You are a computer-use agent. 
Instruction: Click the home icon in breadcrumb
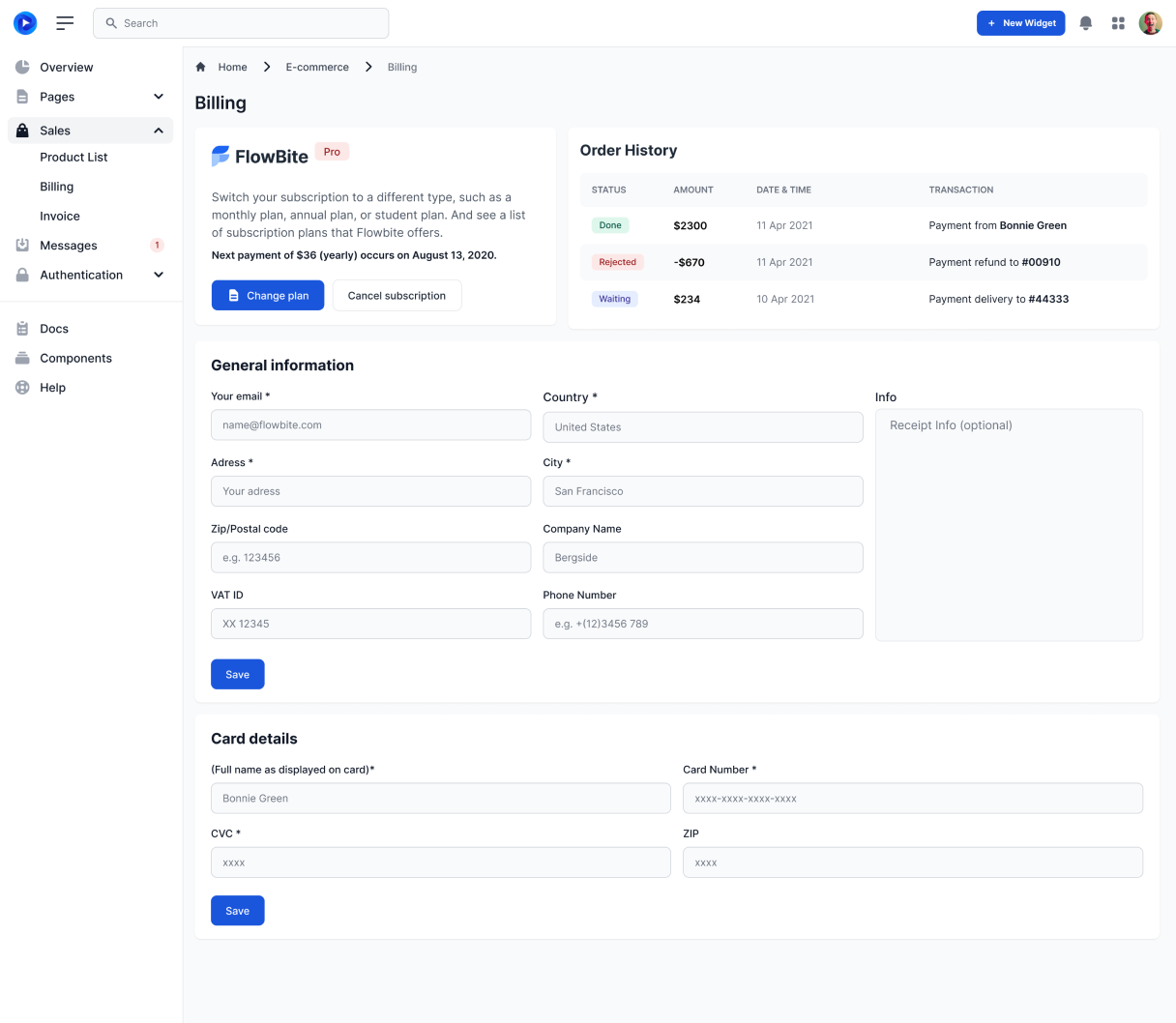pyautogui.click(x=201, y=67)
